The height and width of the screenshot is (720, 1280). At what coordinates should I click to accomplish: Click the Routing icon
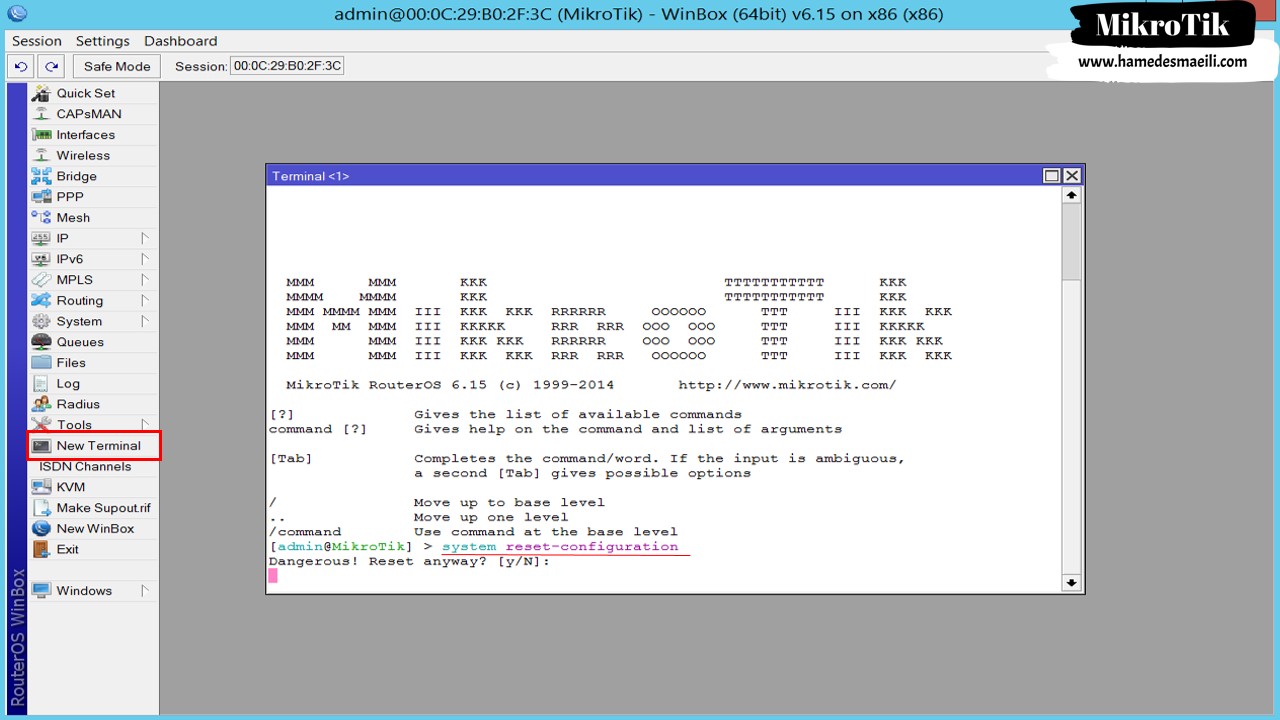click(x=41, y=300)
